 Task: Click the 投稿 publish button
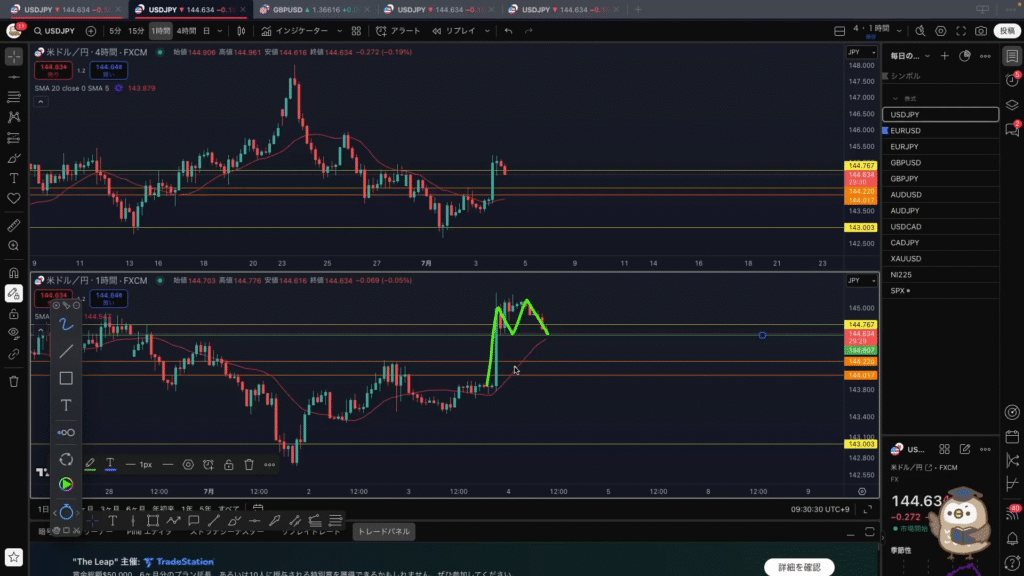tap(1007, 31)
